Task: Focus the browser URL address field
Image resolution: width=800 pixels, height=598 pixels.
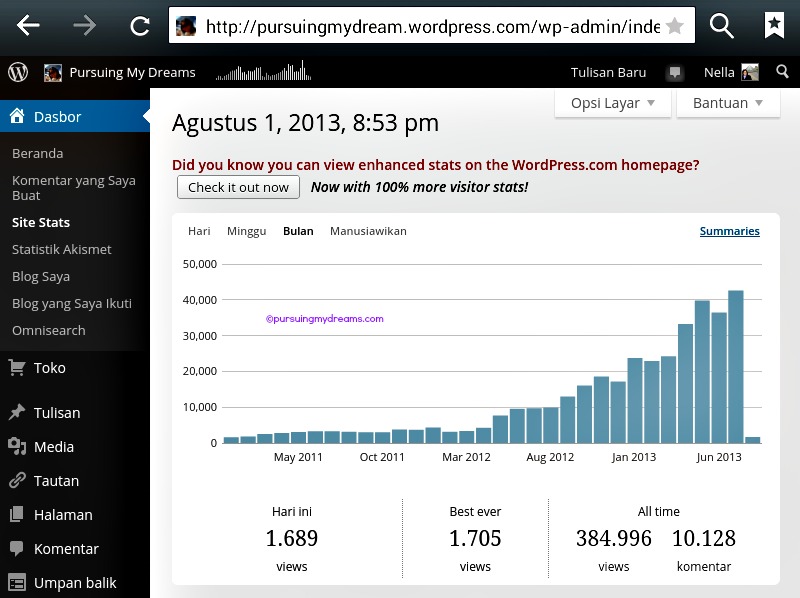Action: pos(430,27)
